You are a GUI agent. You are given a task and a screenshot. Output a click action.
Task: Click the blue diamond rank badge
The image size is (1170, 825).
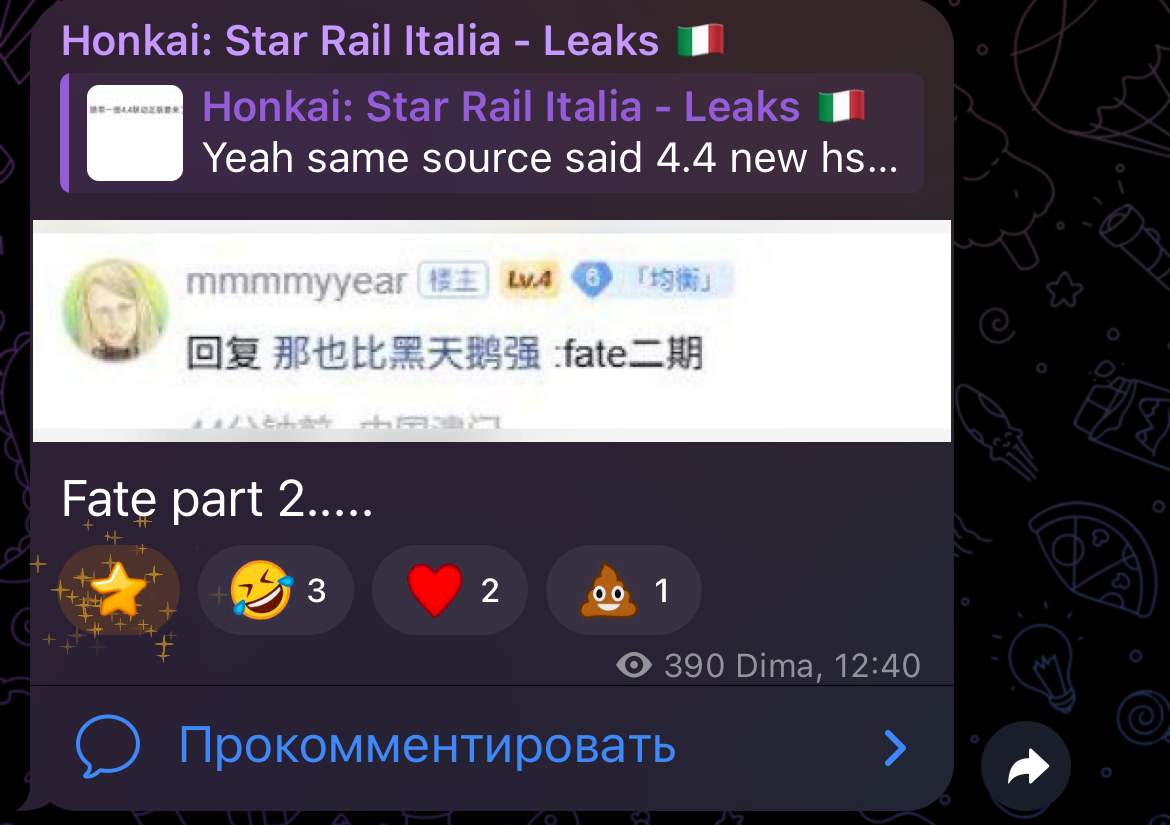pos(592,280)
